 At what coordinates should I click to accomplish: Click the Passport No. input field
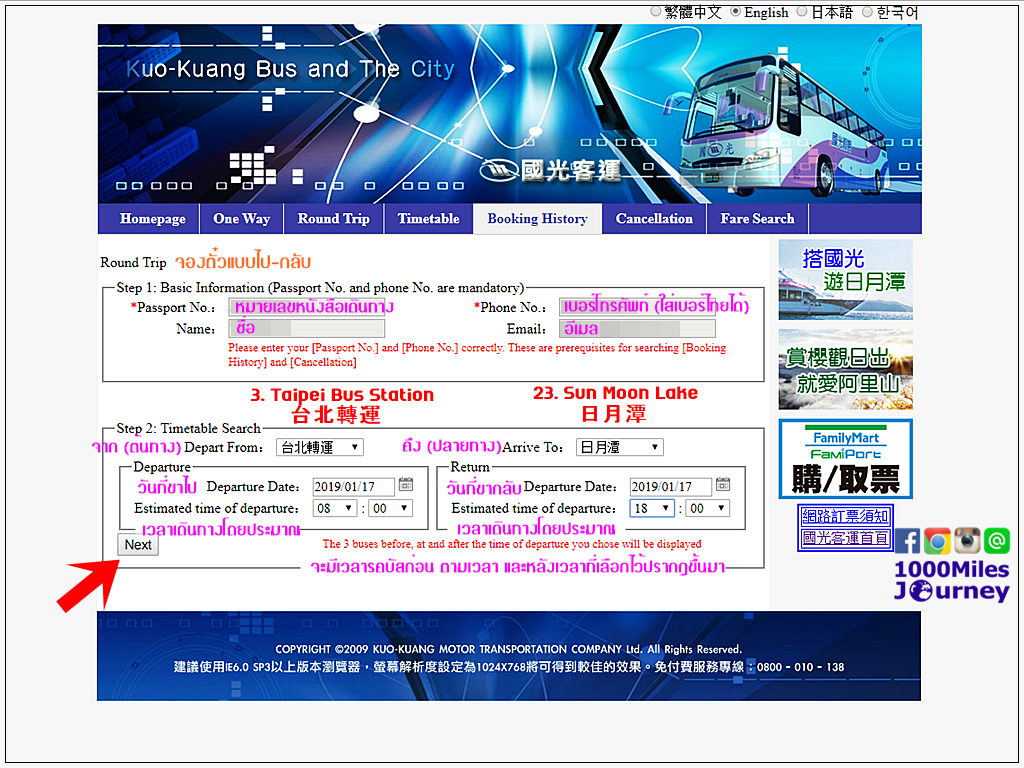point(306,307)
